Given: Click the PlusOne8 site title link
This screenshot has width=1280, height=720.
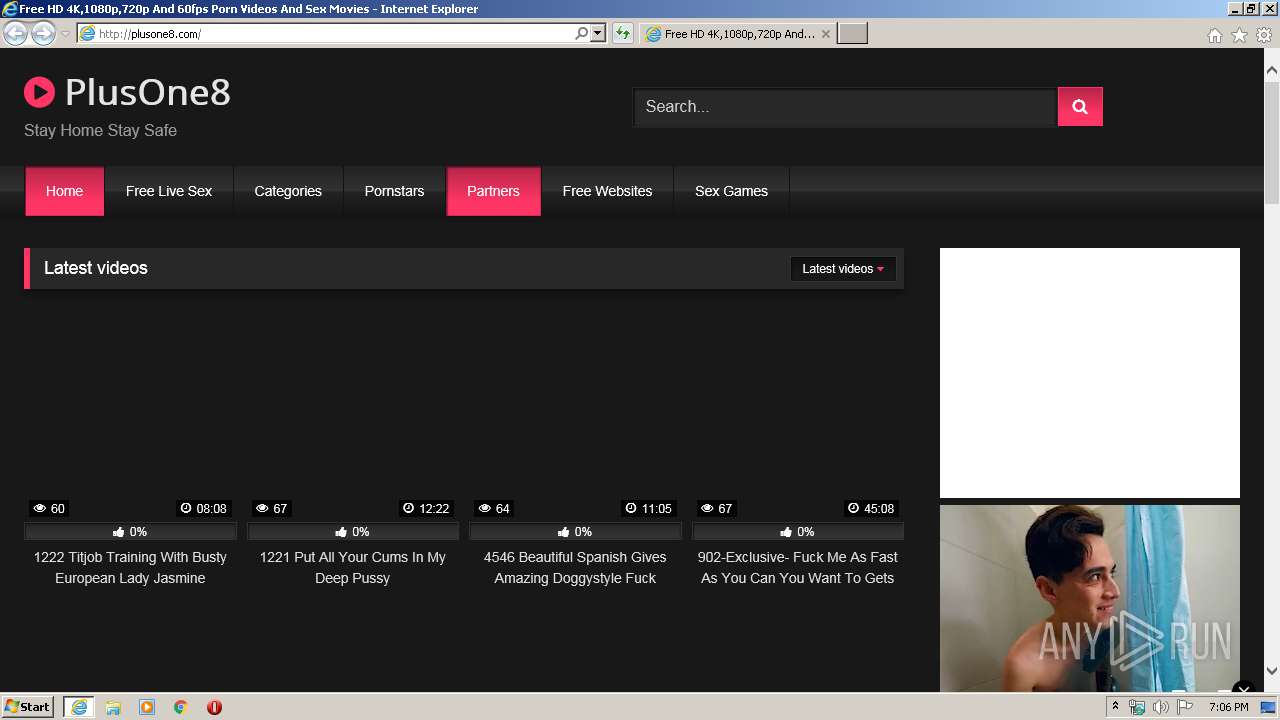Looking at the screenshot, I should [x=148, y=93].
